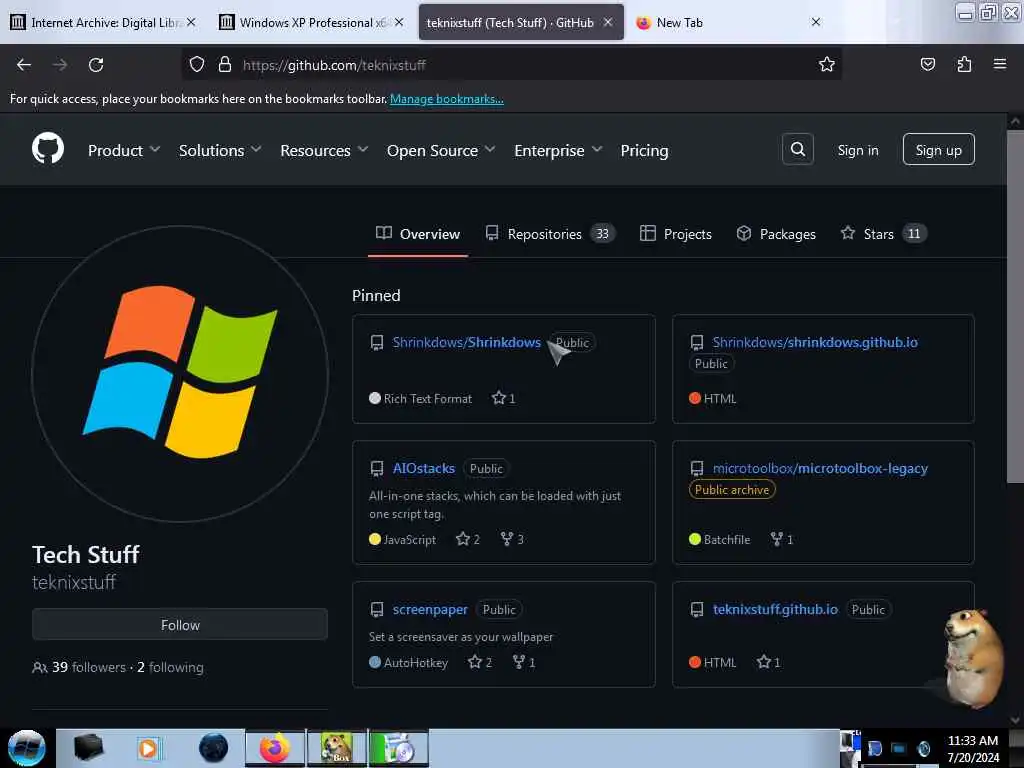
Task: Open the Overview profile tab
Action: click(x=418, y=234)
